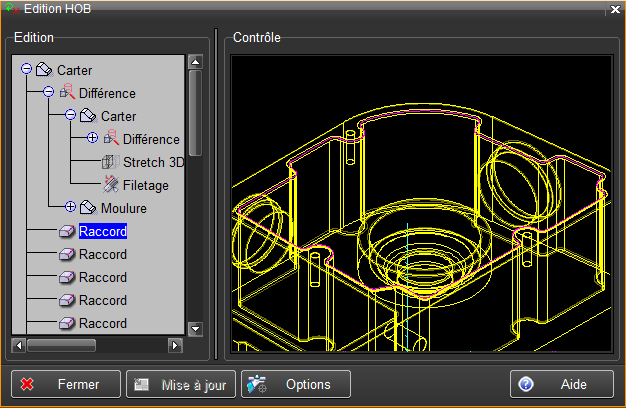
Task: Select the last visible Raccord item
Action: pos(102,323)
